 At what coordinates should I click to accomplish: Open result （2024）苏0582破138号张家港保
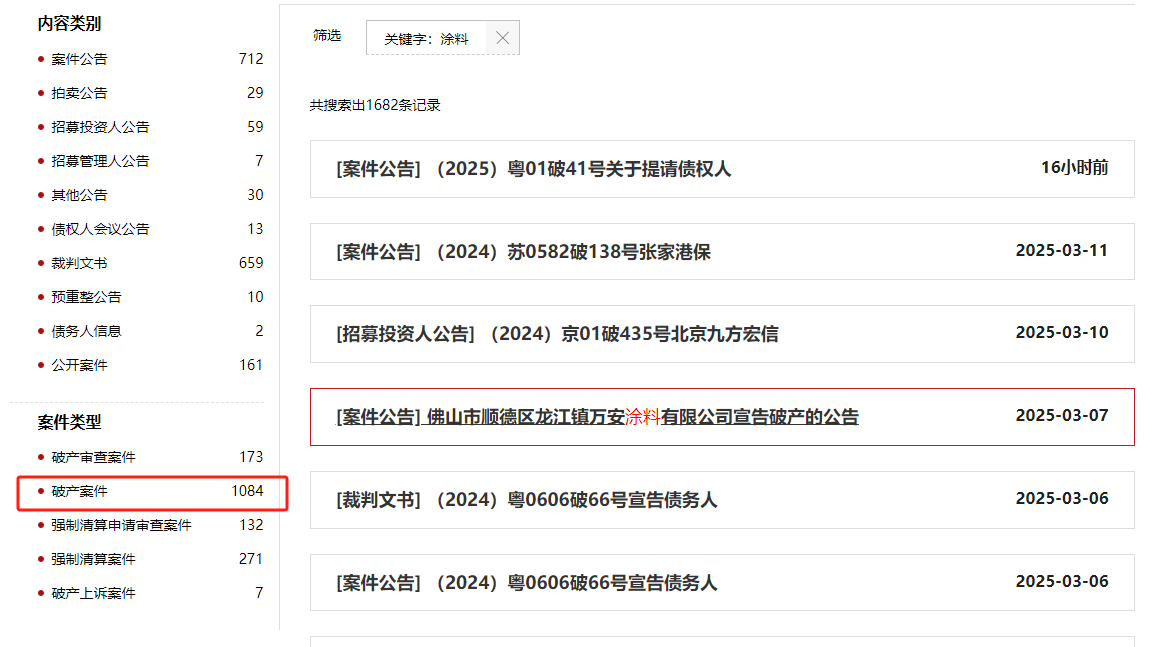pyautogui.click(x=523, y=252)
